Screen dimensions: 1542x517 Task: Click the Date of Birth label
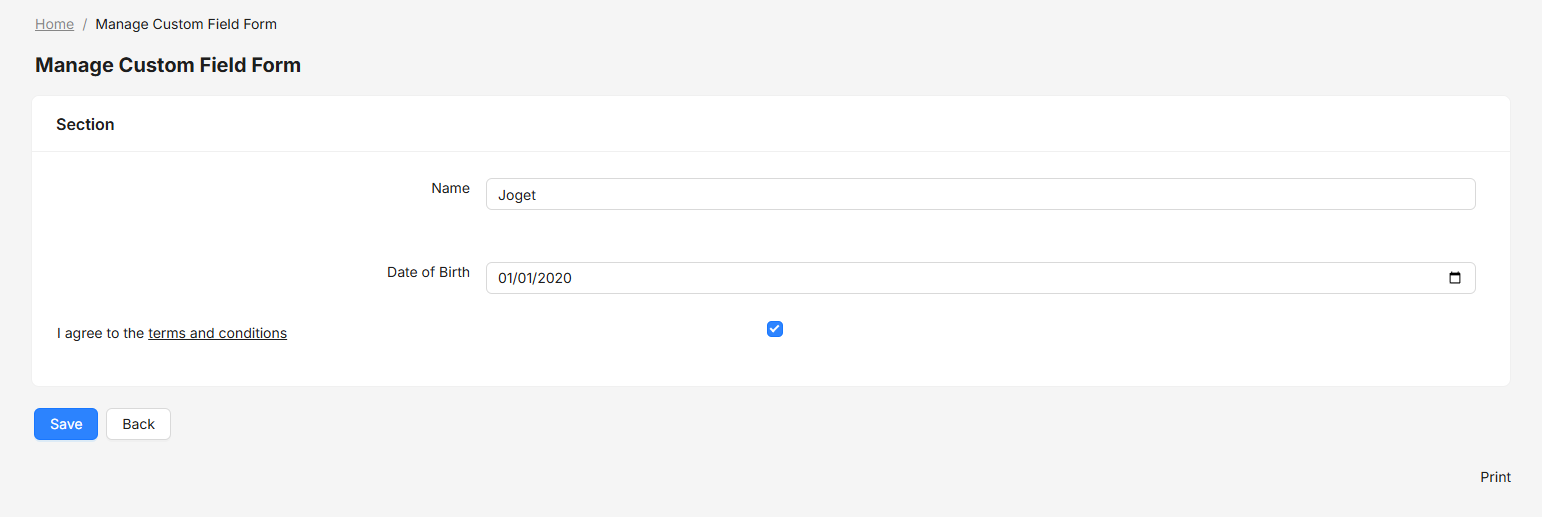coord(428,272)
